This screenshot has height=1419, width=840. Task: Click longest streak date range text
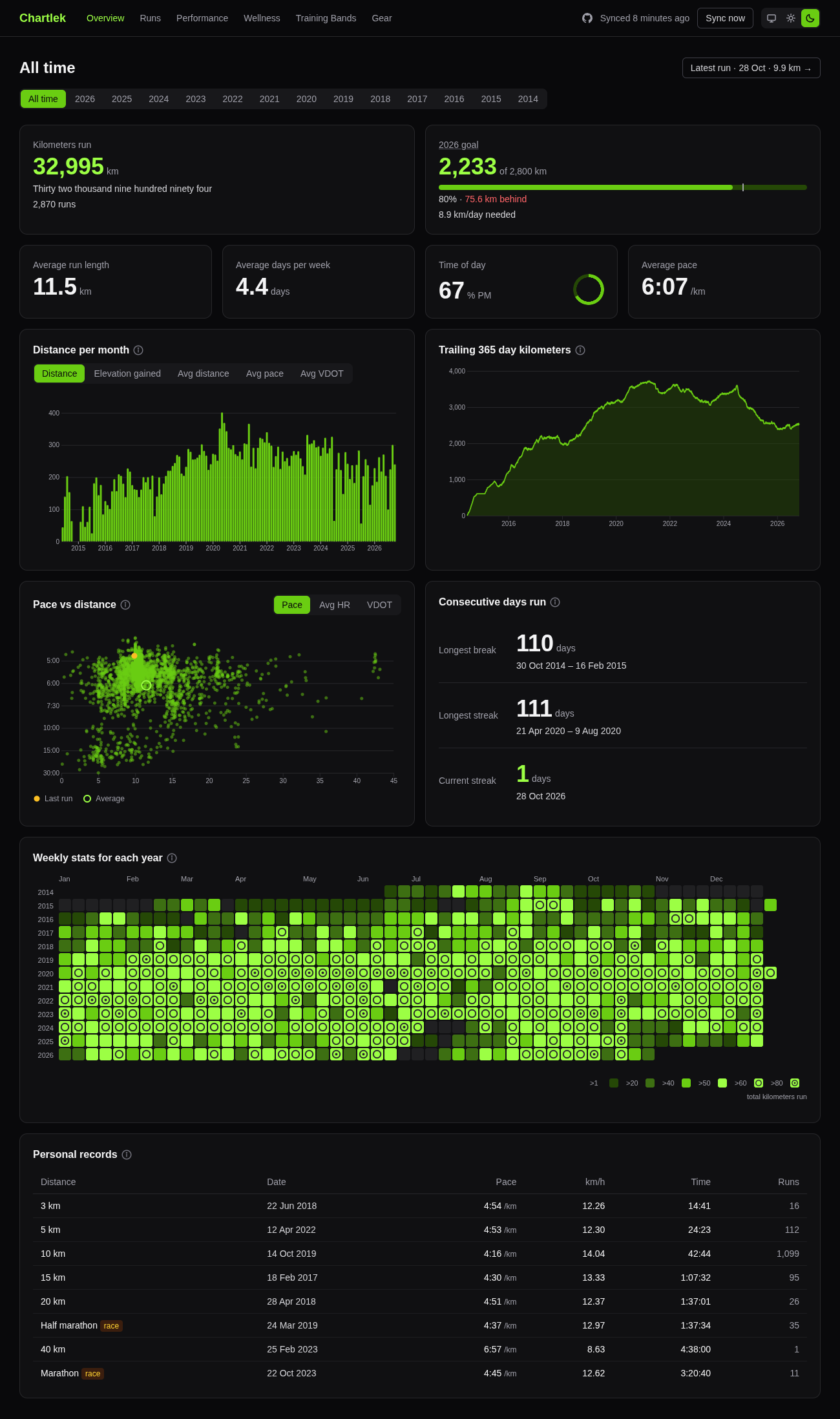(x=569, y=731)
